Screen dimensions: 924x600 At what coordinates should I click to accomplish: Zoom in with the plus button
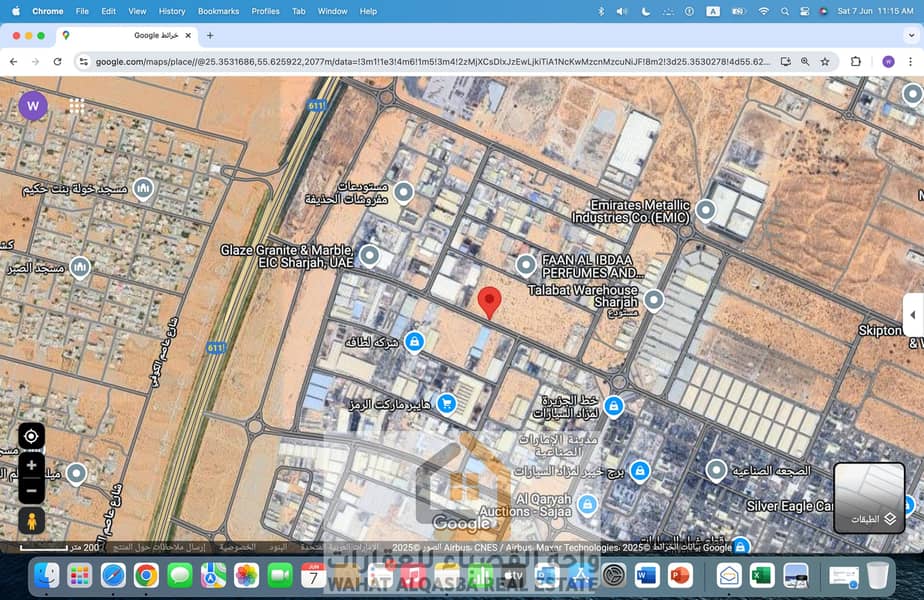coord(31,465)
